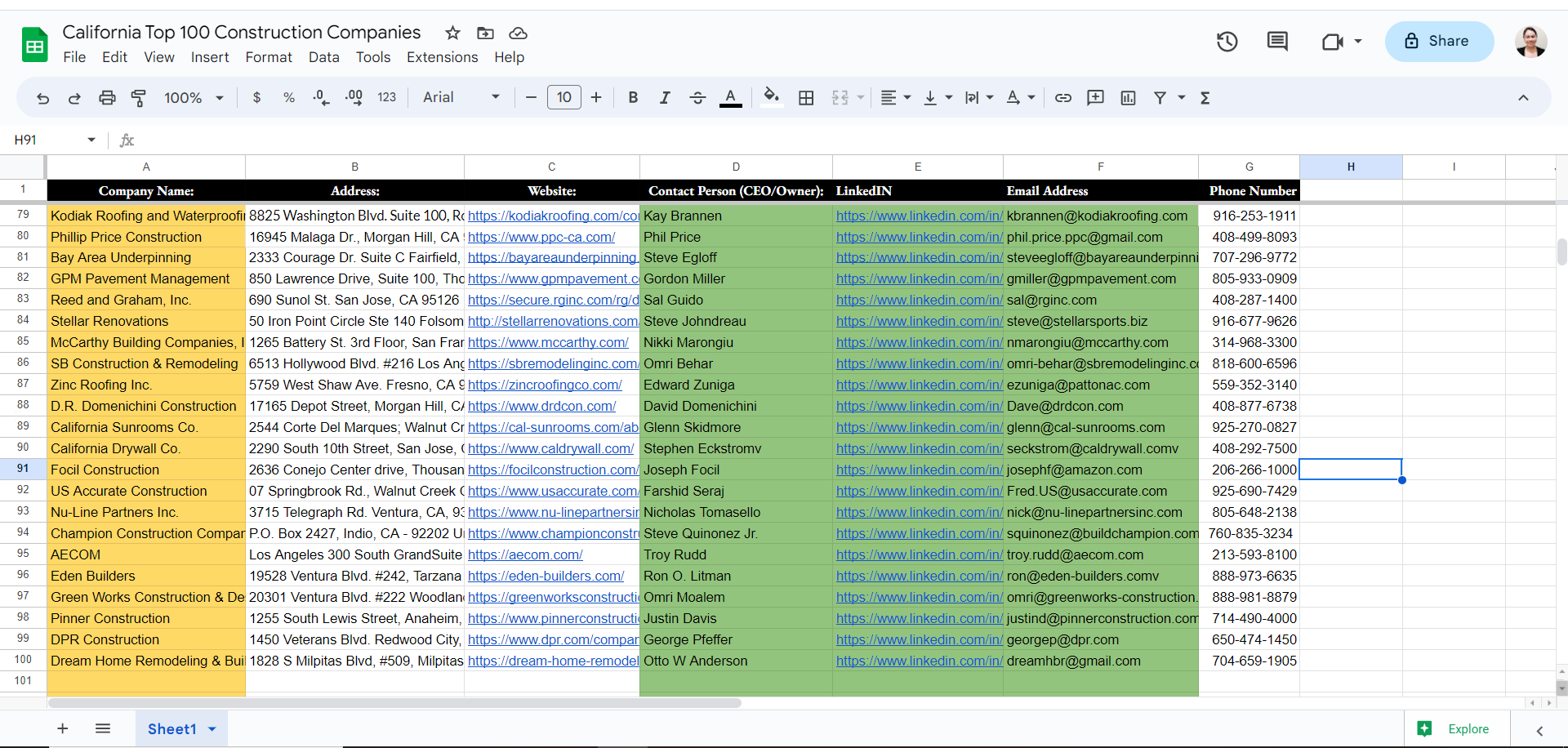Screen dimensions: 1568x748
Task: View cloud document status
Action: coord(518,33)
